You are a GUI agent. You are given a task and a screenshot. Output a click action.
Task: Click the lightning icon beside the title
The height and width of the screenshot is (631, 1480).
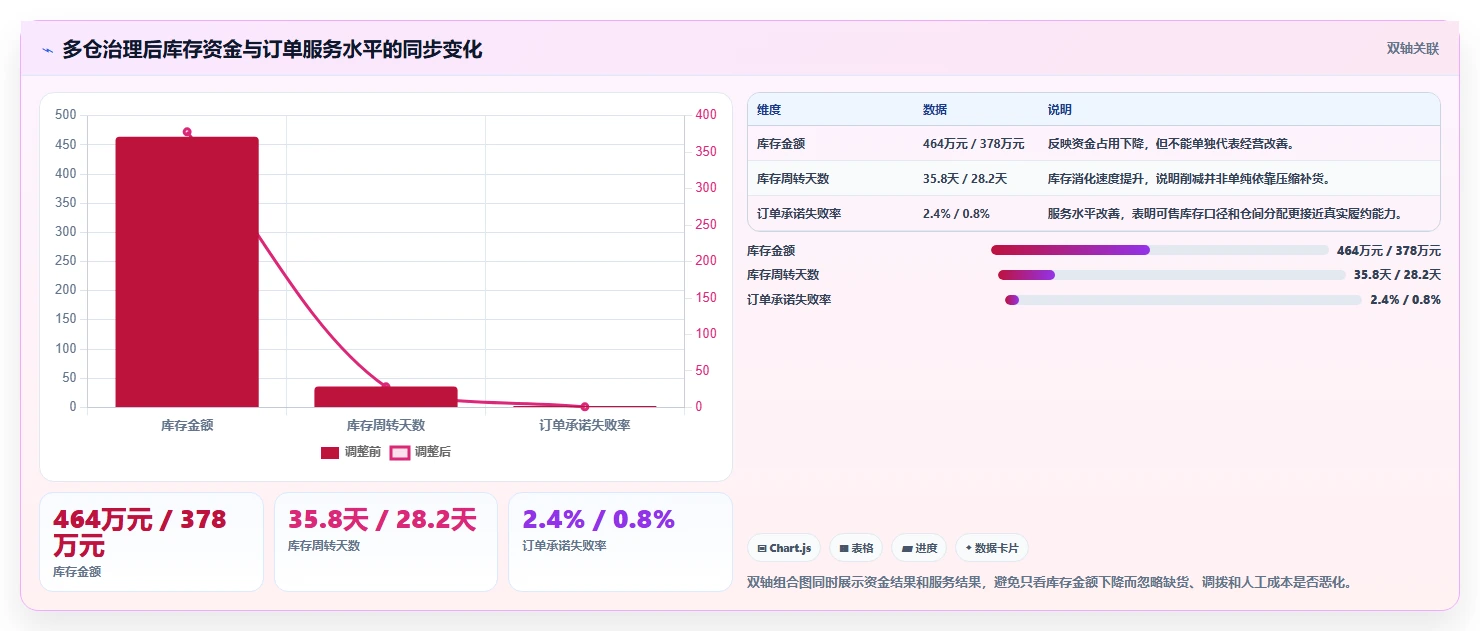tap(47, 50)
